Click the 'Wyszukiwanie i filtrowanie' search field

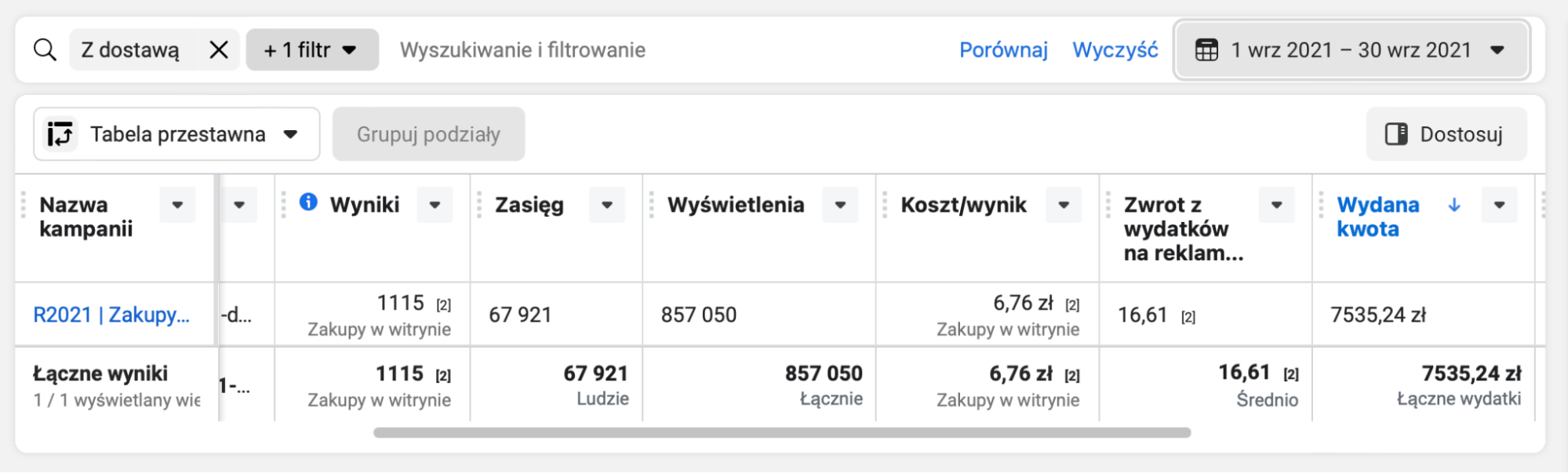(x=522, y=50)
